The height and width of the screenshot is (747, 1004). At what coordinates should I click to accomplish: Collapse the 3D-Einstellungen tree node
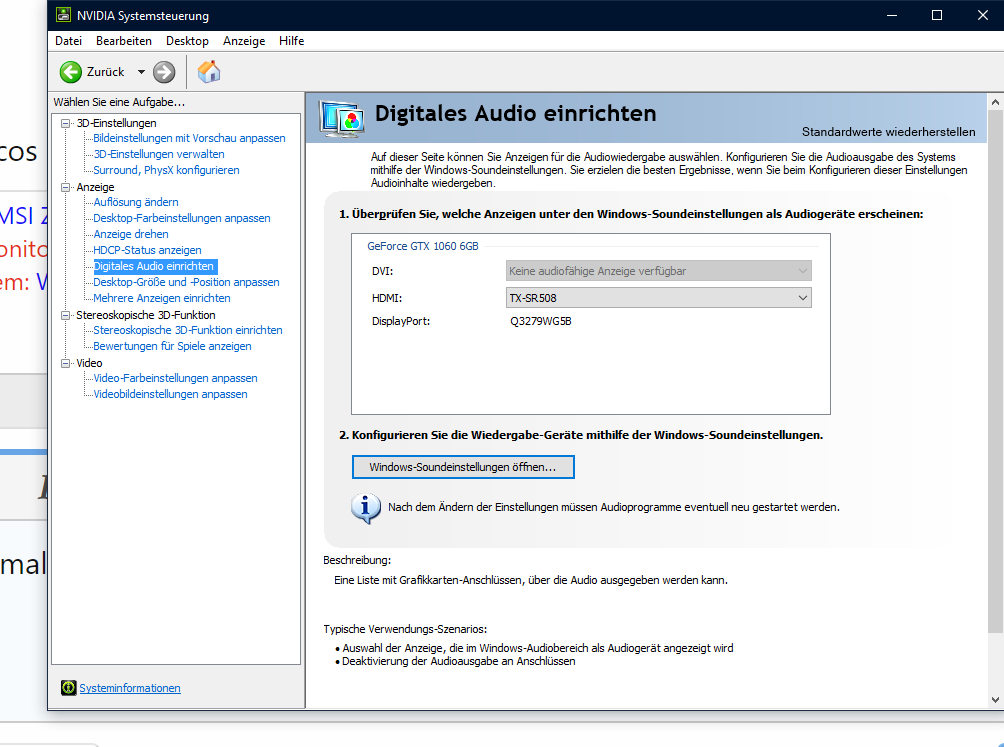pyautogui.click(x=65, y=123)
